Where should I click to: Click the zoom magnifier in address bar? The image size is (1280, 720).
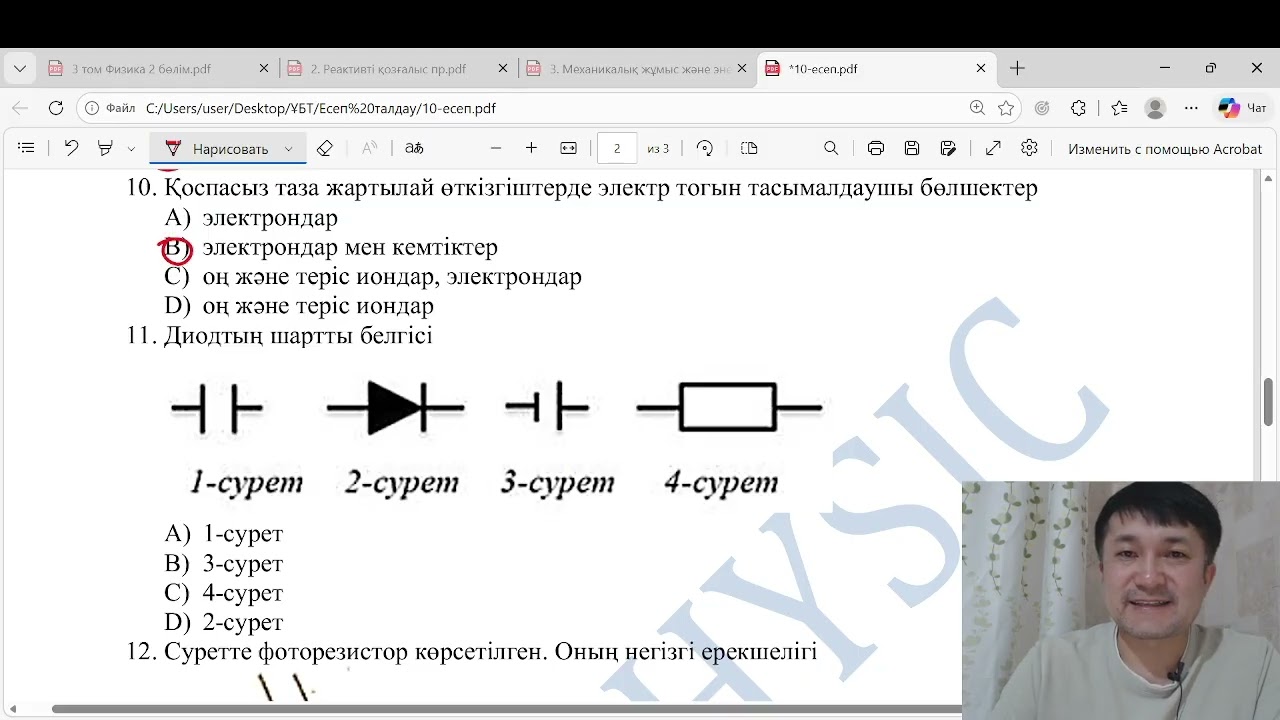(977, 108)
